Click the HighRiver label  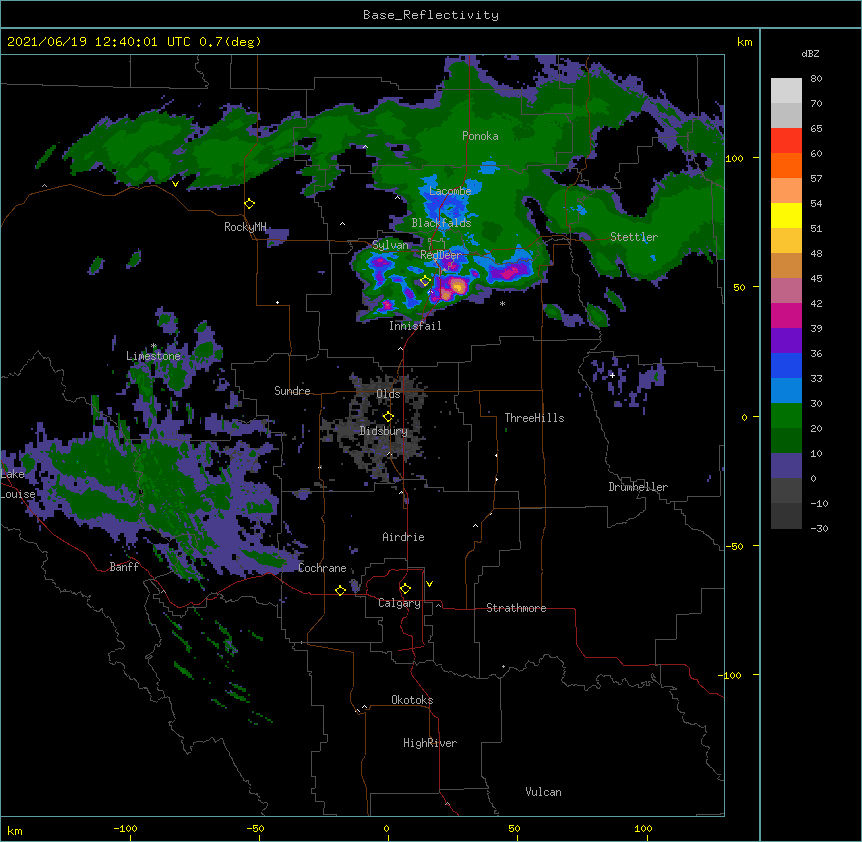point(430,743)
